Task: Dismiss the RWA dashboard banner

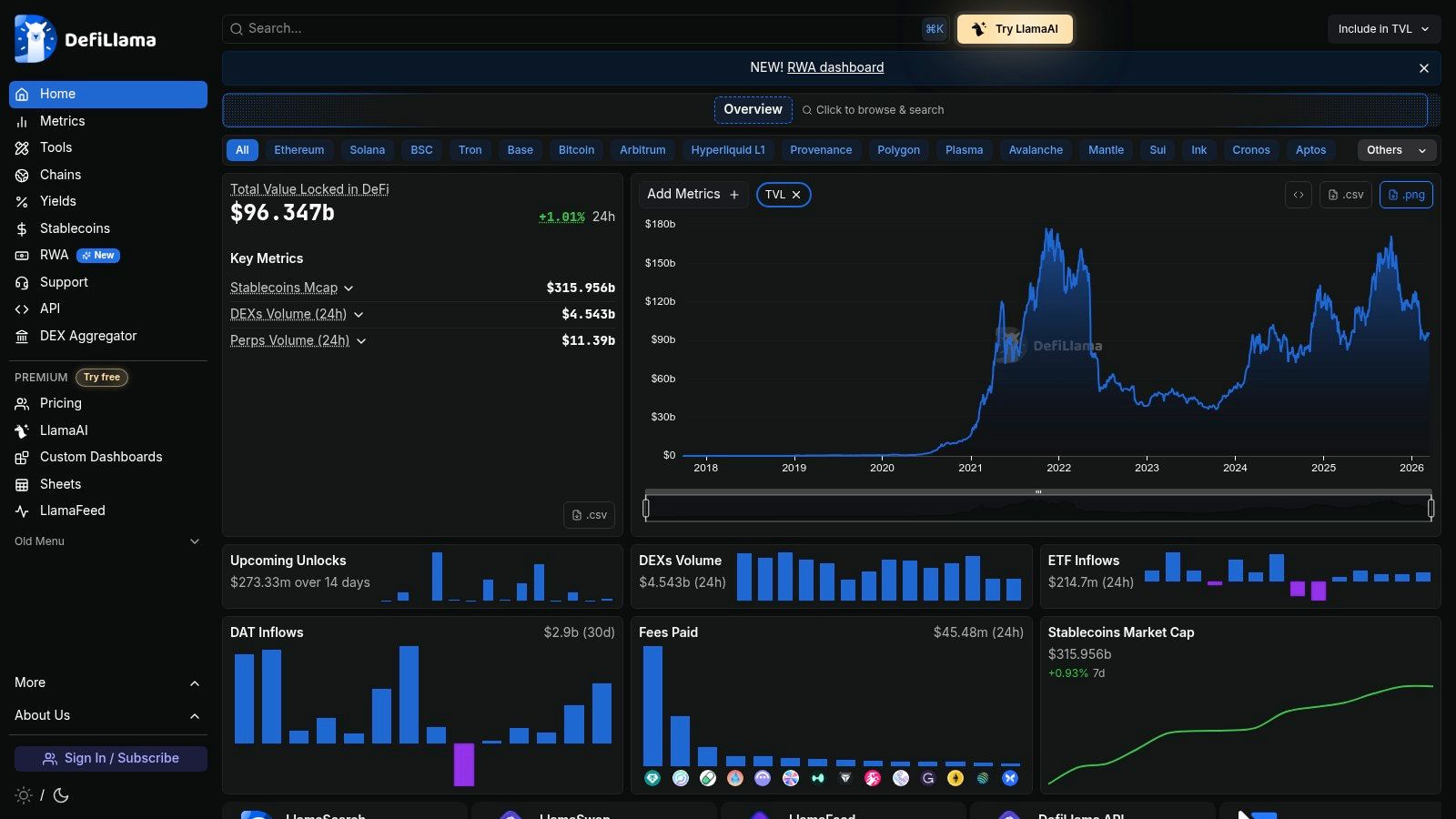Action: pyautogui.click(x=1424, y=68)
